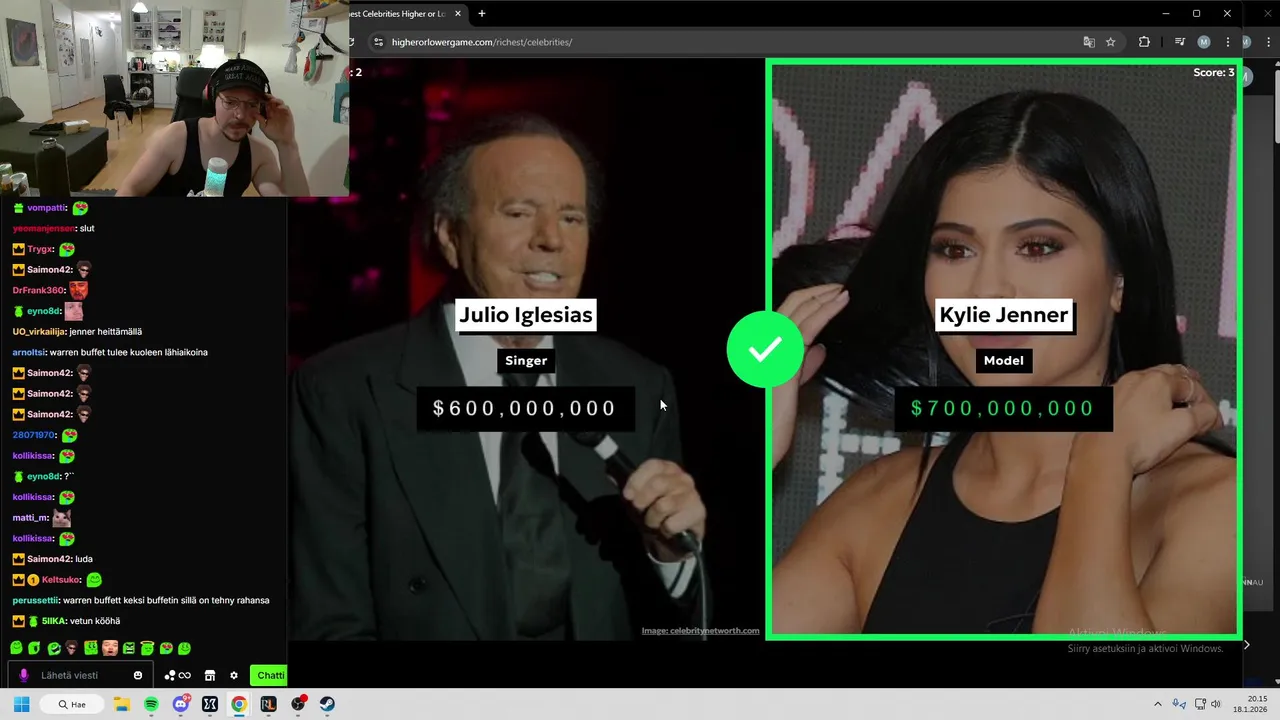
Task: Open Discord from the taskbar
Action: click(x=181, y=704)
